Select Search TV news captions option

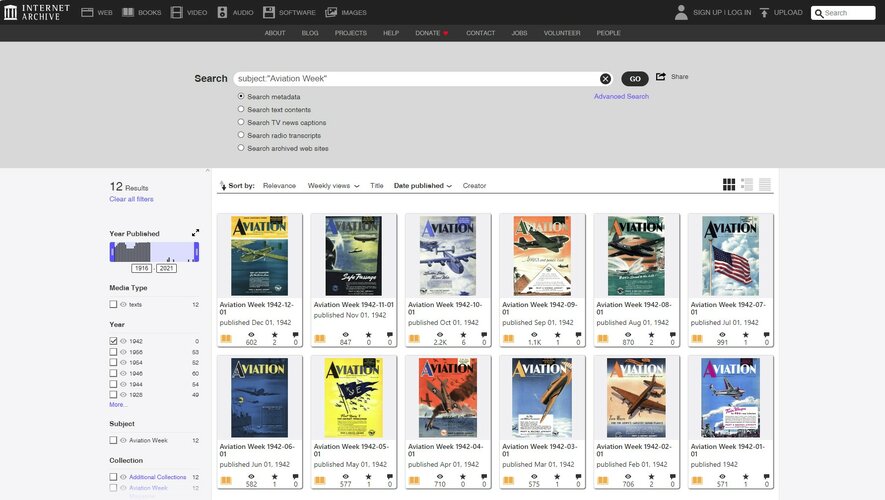(x=241, y=122)
